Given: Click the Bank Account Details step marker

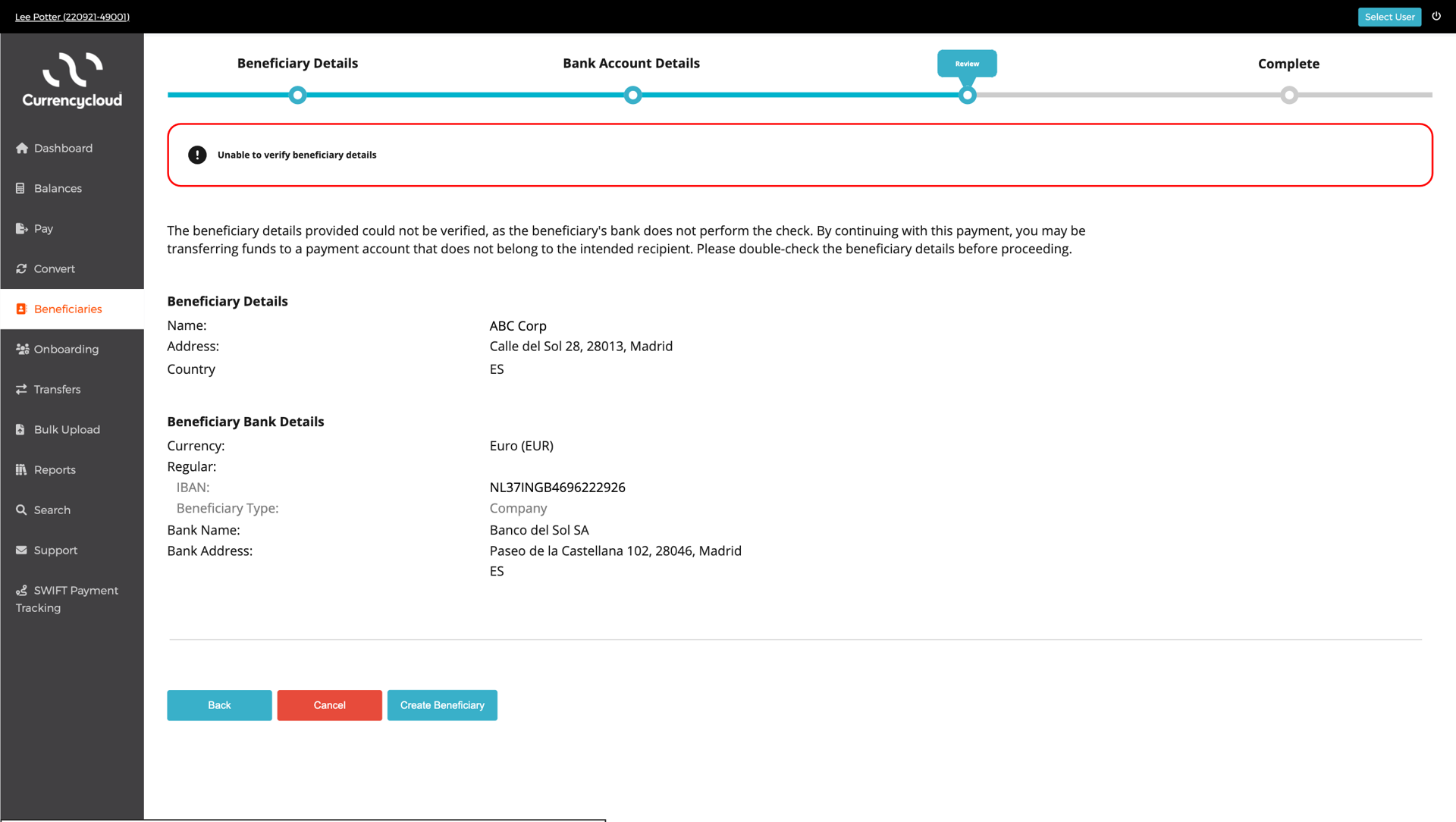Looking at the screenshot, I should point(632,95).
